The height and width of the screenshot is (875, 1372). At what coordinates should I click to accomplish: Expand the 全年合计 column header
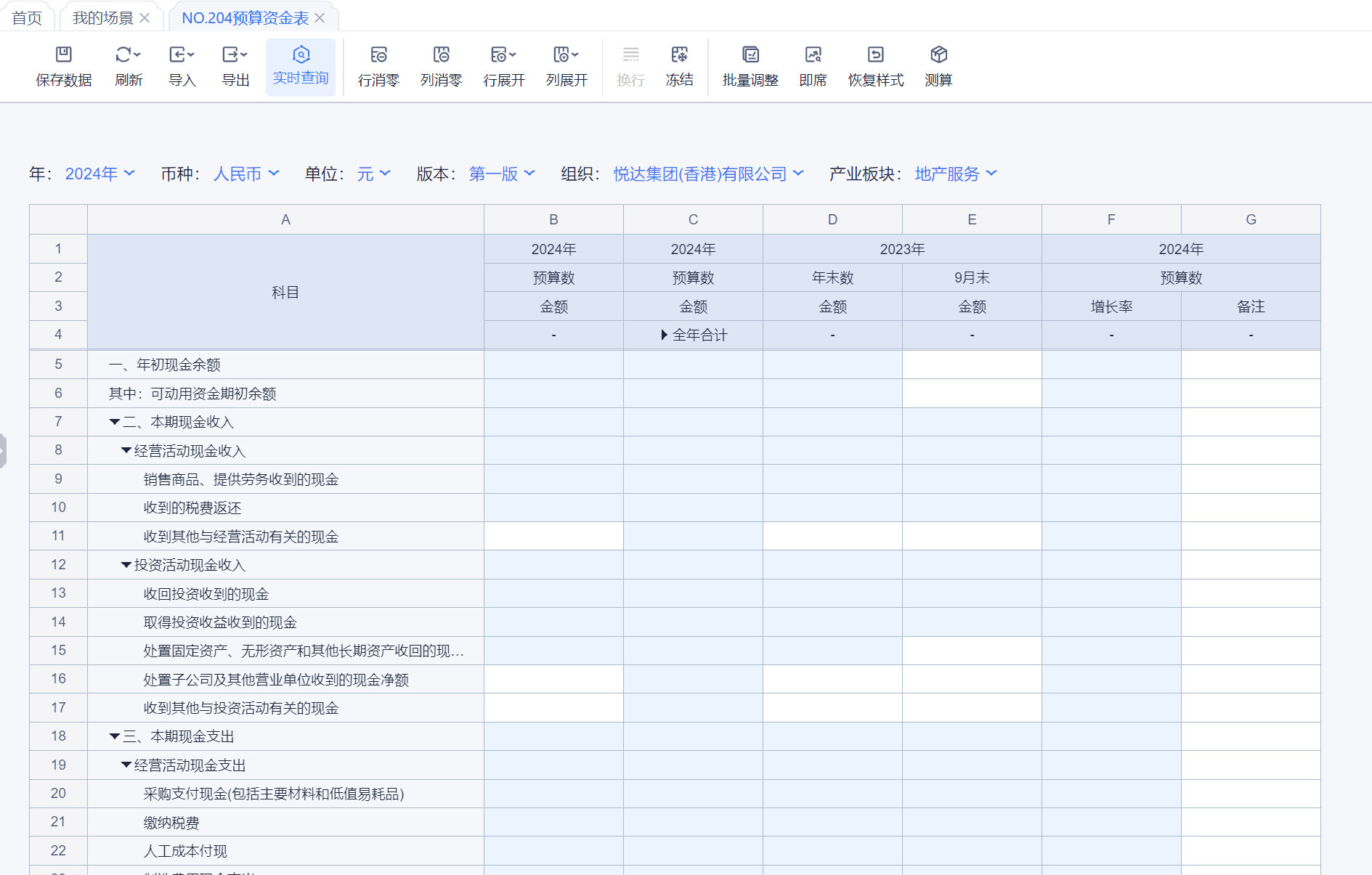664,335
